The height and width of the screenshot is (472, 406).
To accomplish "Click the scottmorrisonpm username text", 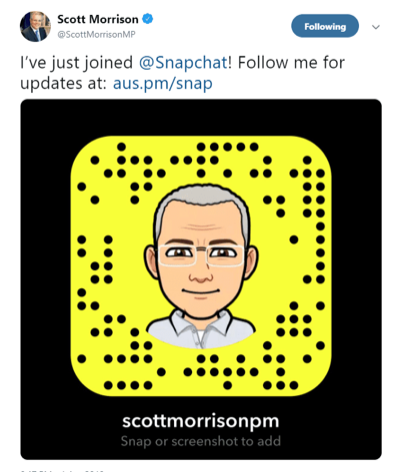I will [x=201, y=421].
